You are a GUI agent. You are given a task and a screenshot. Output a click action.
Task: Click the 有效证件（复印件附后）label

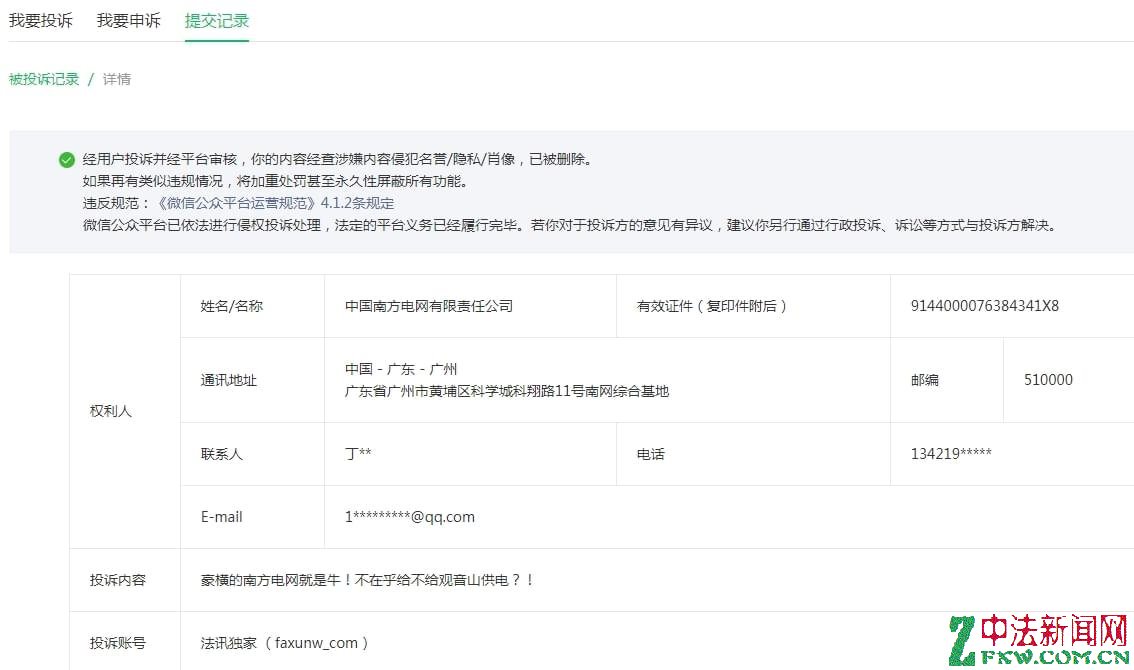click(712, 306)
